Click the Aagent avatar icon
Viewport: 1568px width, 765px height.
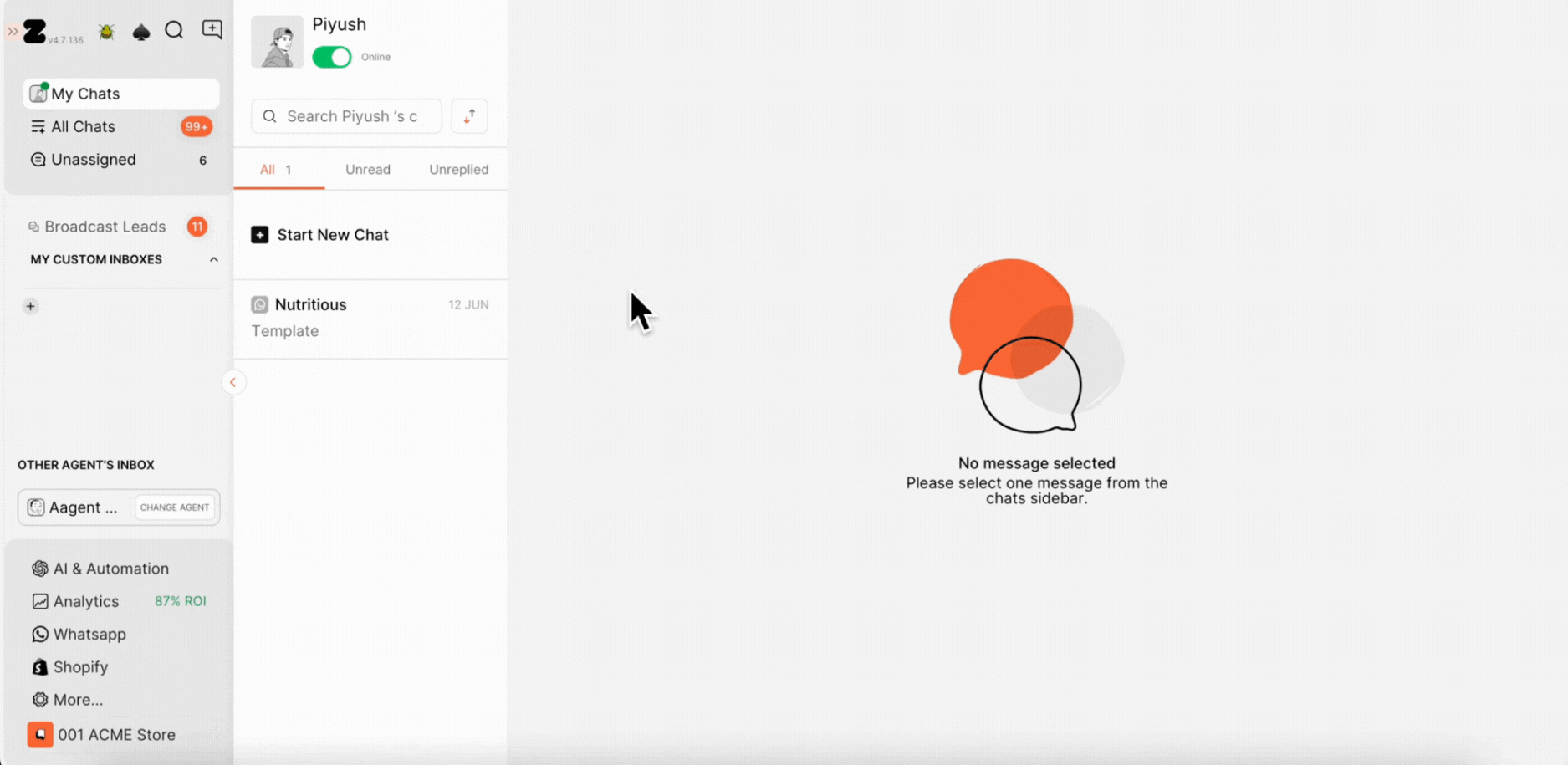point(36,507)
